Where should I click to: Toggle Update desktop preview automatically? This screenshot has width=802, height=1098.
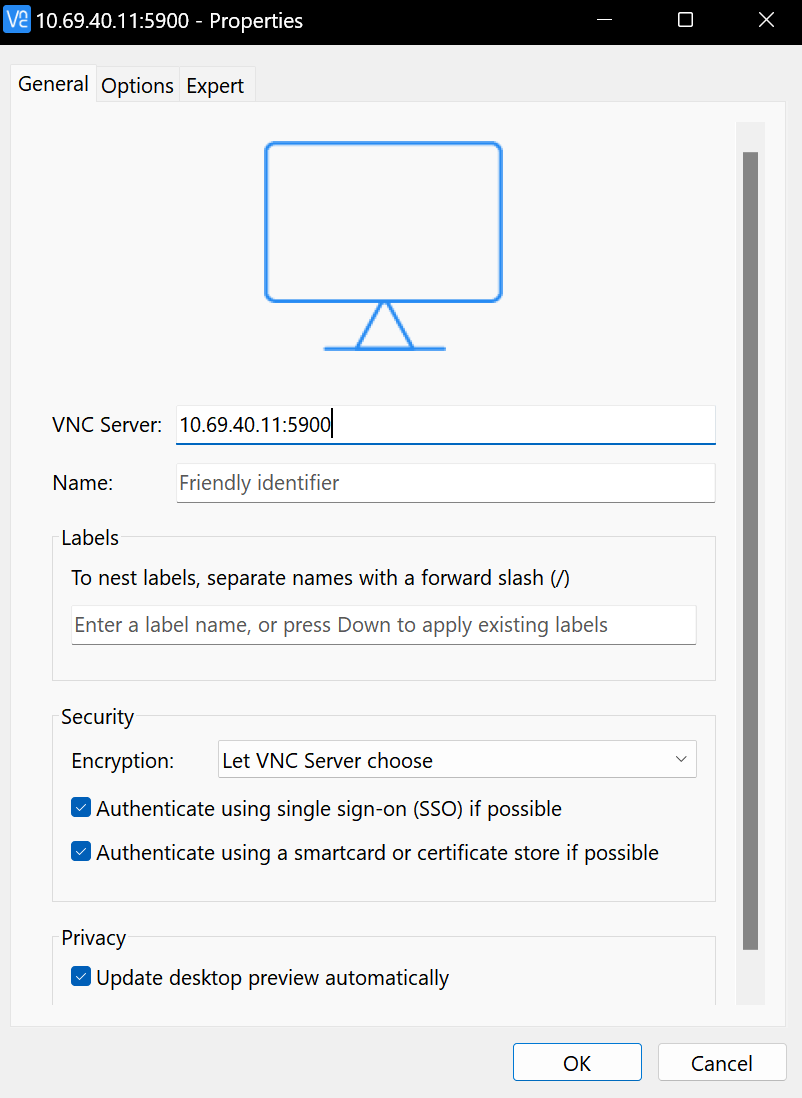tap(81, 976)
